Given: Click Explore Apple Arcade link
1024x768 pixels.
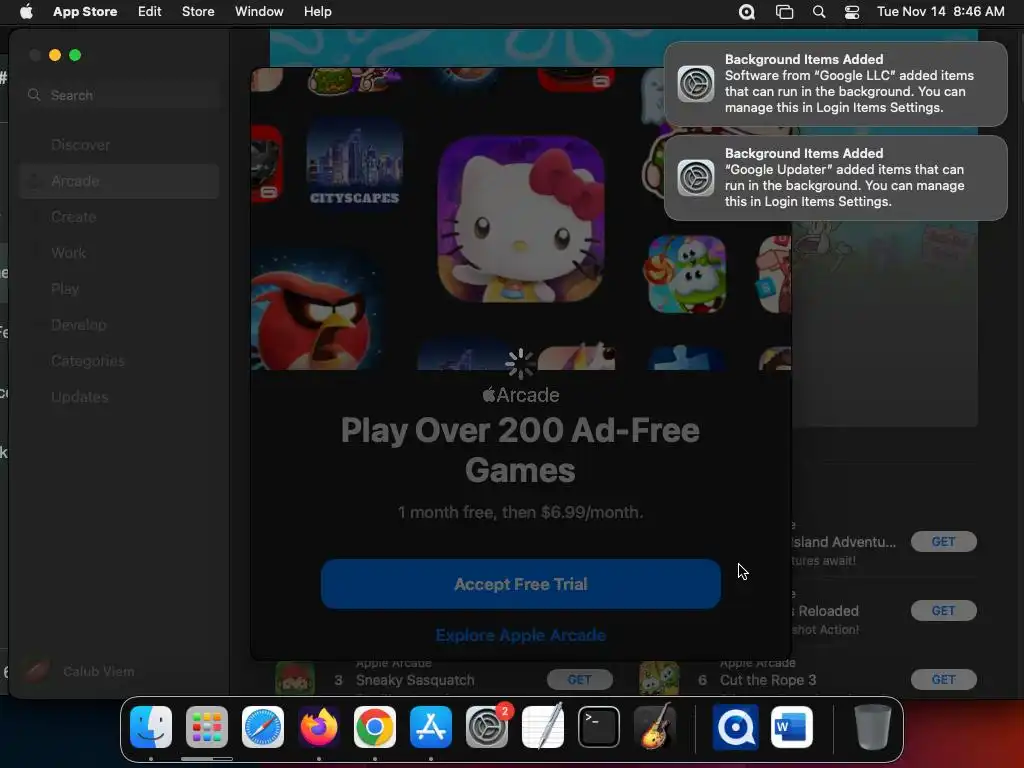Looking at the screenshot, I should click(520, 635).
